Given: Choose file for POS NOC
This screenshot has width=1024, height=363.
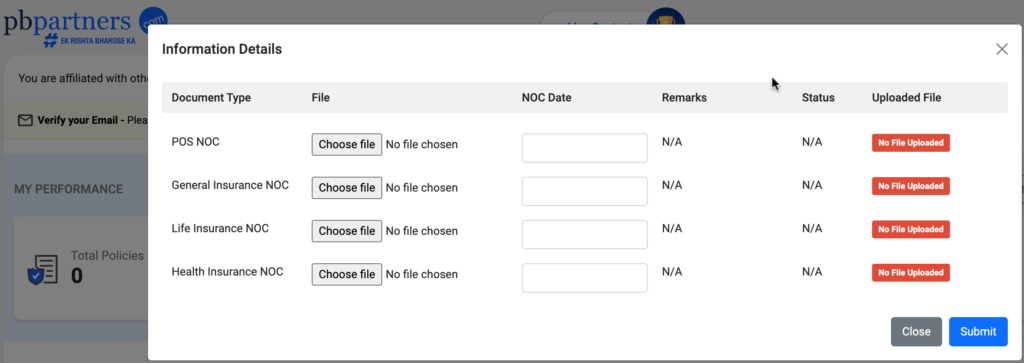Looking at the screenshot, I should tap(347, 144).
